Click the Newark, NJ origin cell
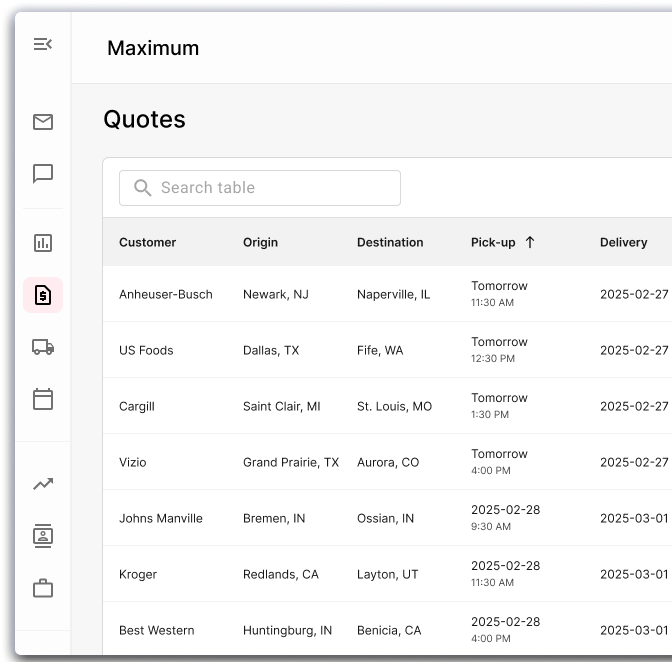 [276, 295]
